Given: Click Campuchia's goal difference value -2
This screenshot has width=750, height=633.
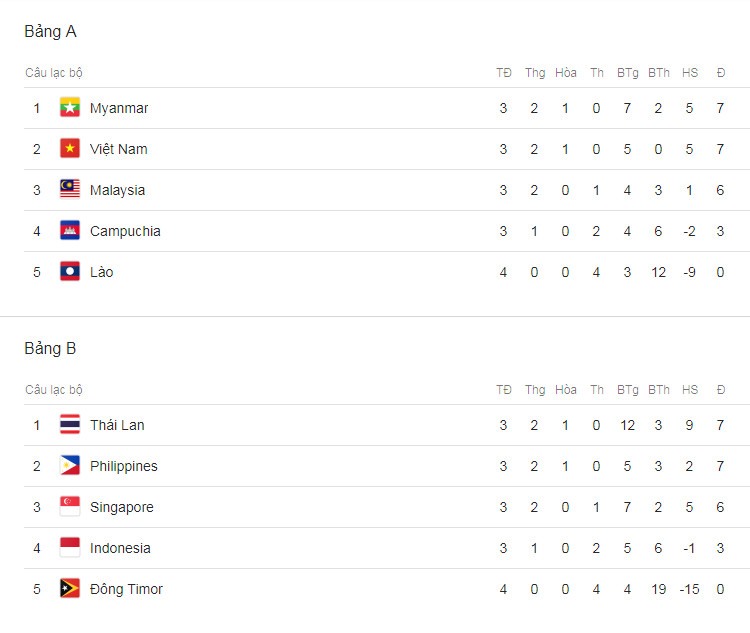Looking at the screenshot, I should click(689, 231).
